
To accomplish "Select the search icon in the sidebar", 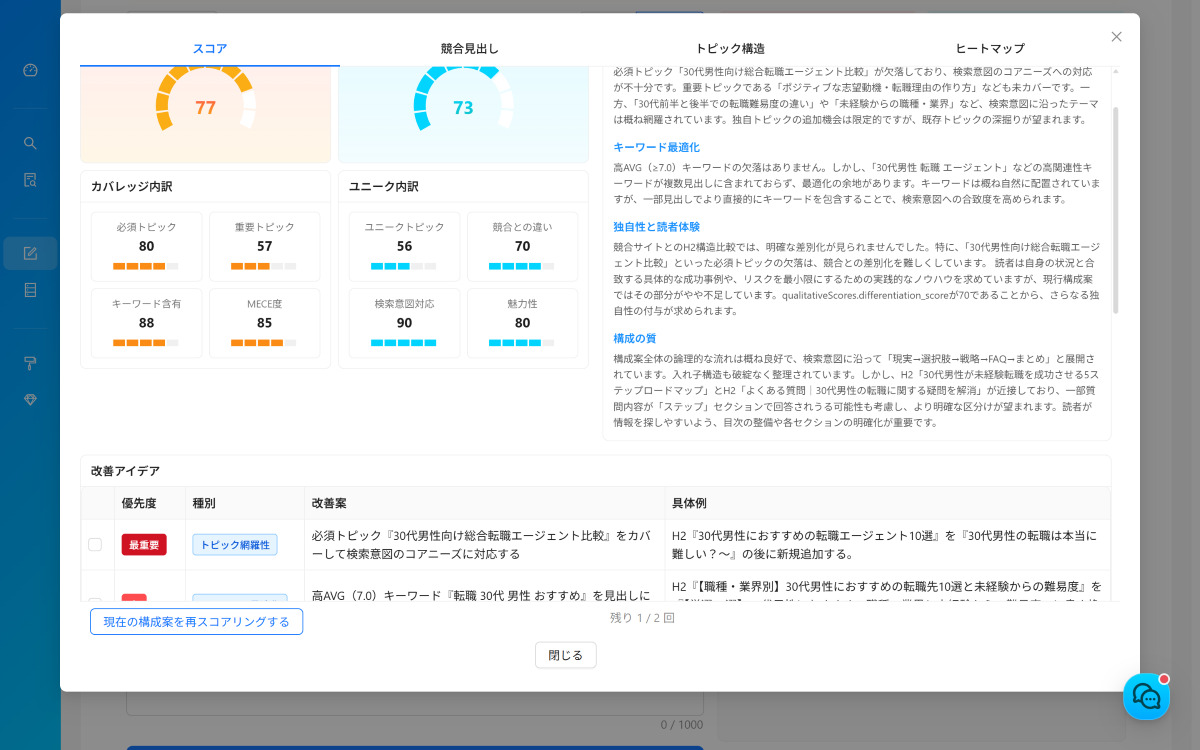I will tap(30, 142).
